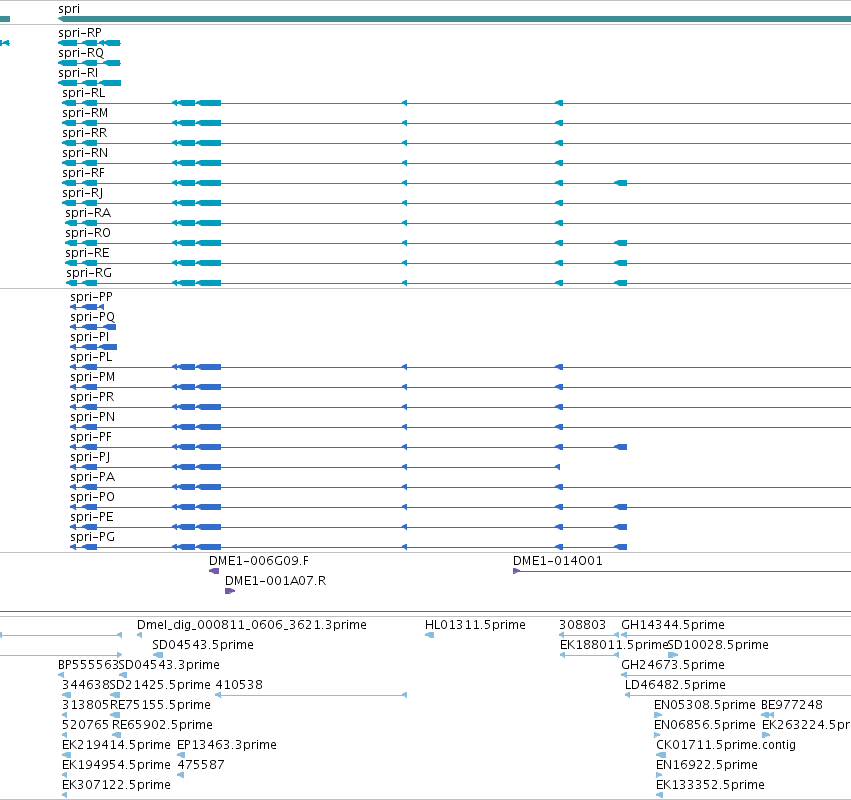Viewport: 851px width, 800px height.
Task: Select the EP13463.3prime EST label
Action: click(227, 745)
